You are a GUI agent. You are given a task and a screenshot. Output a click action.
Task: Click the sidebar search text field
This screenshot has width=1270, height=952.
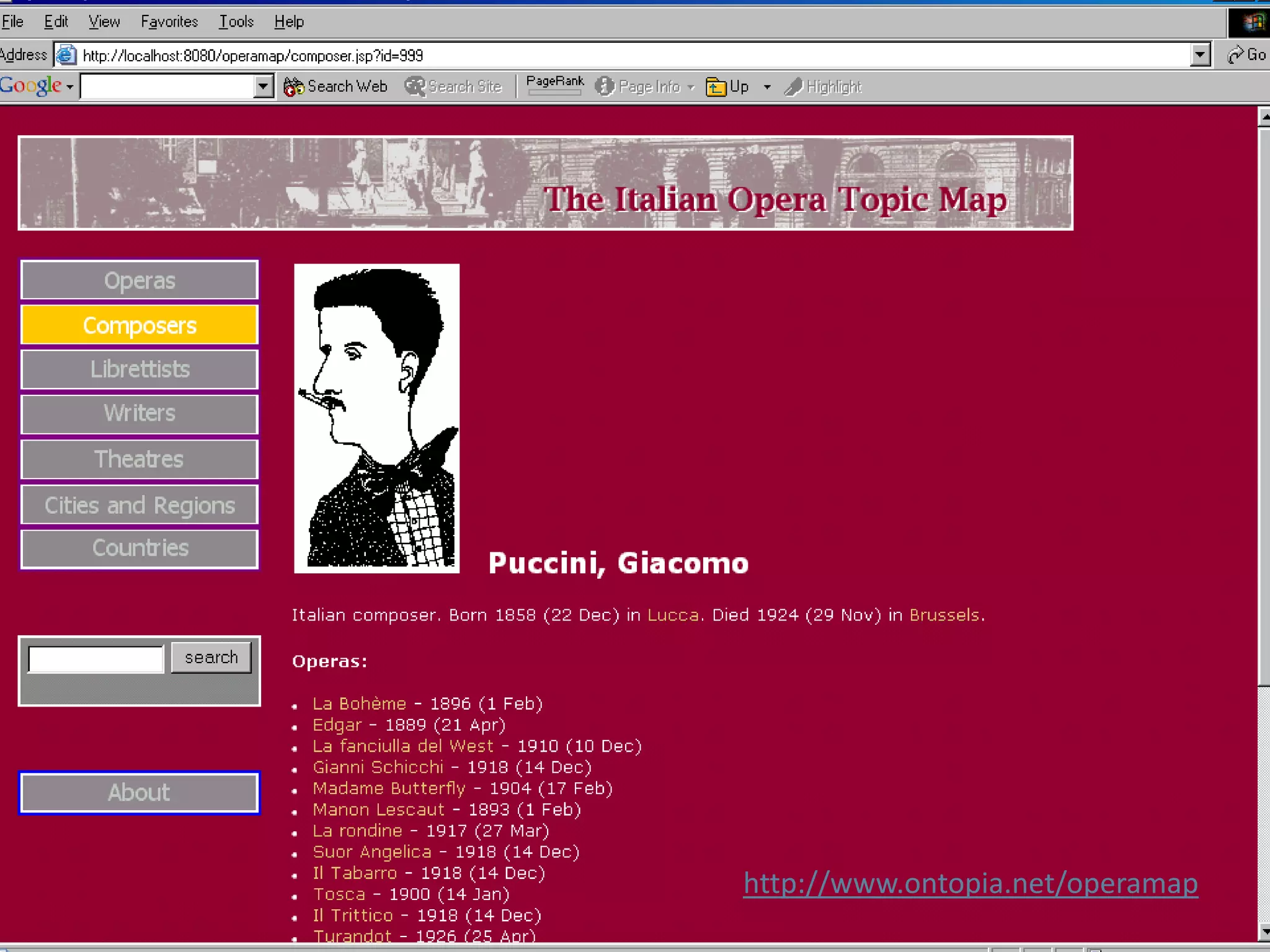tap(96, 658)
